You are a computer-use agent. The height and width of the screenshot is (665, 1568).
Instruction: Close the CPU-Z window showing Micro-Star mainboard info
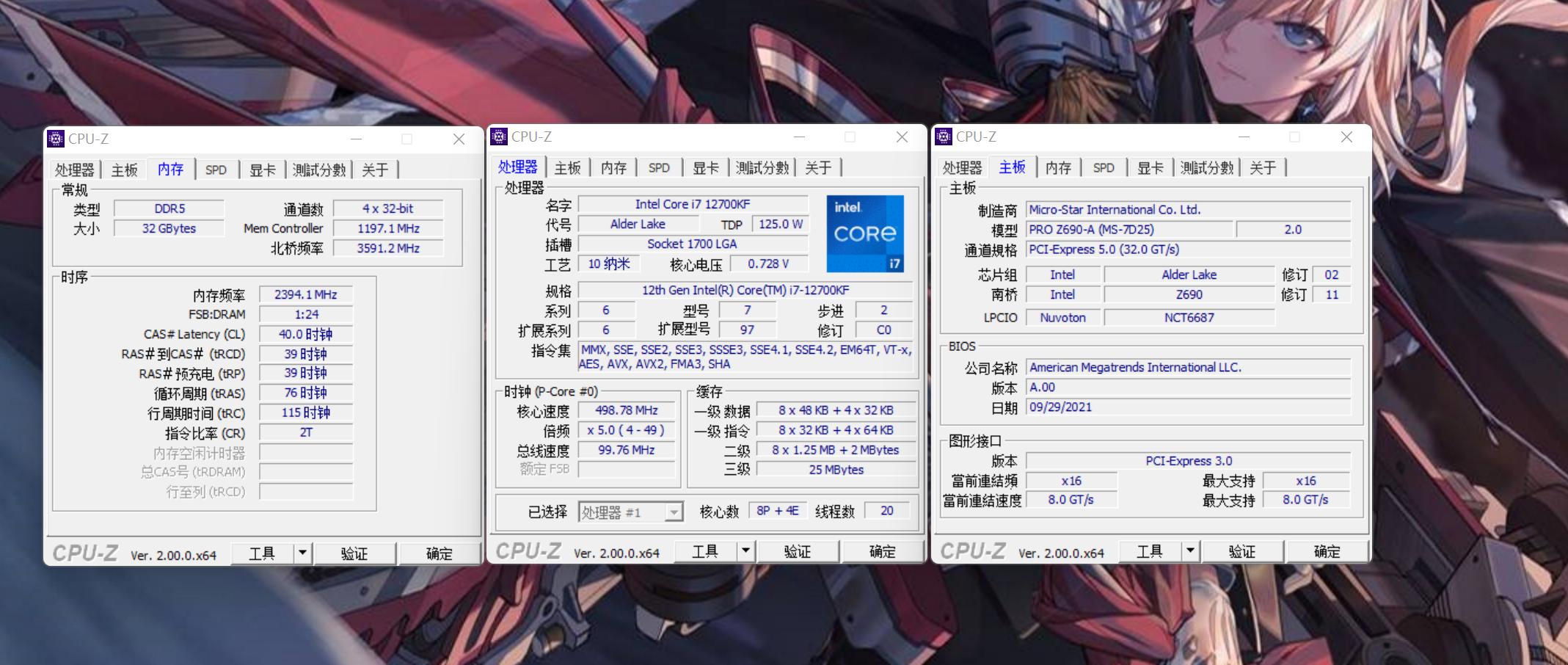[x=1346, y=137]
